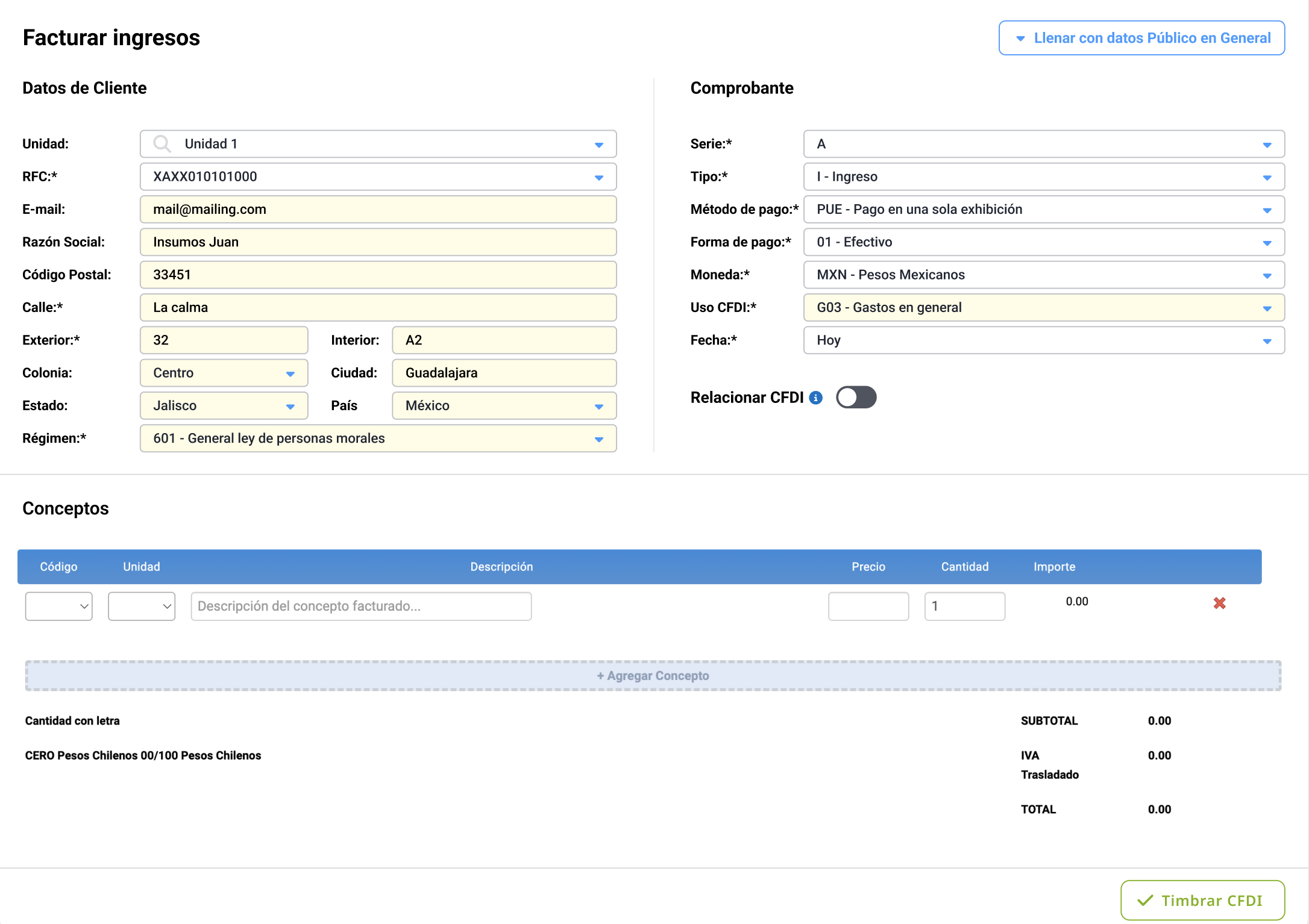This screenshot has height=924, width=1309.
Task: Click the CERO Pesos Chilenos amount text
Action: [x=143, y=755]
